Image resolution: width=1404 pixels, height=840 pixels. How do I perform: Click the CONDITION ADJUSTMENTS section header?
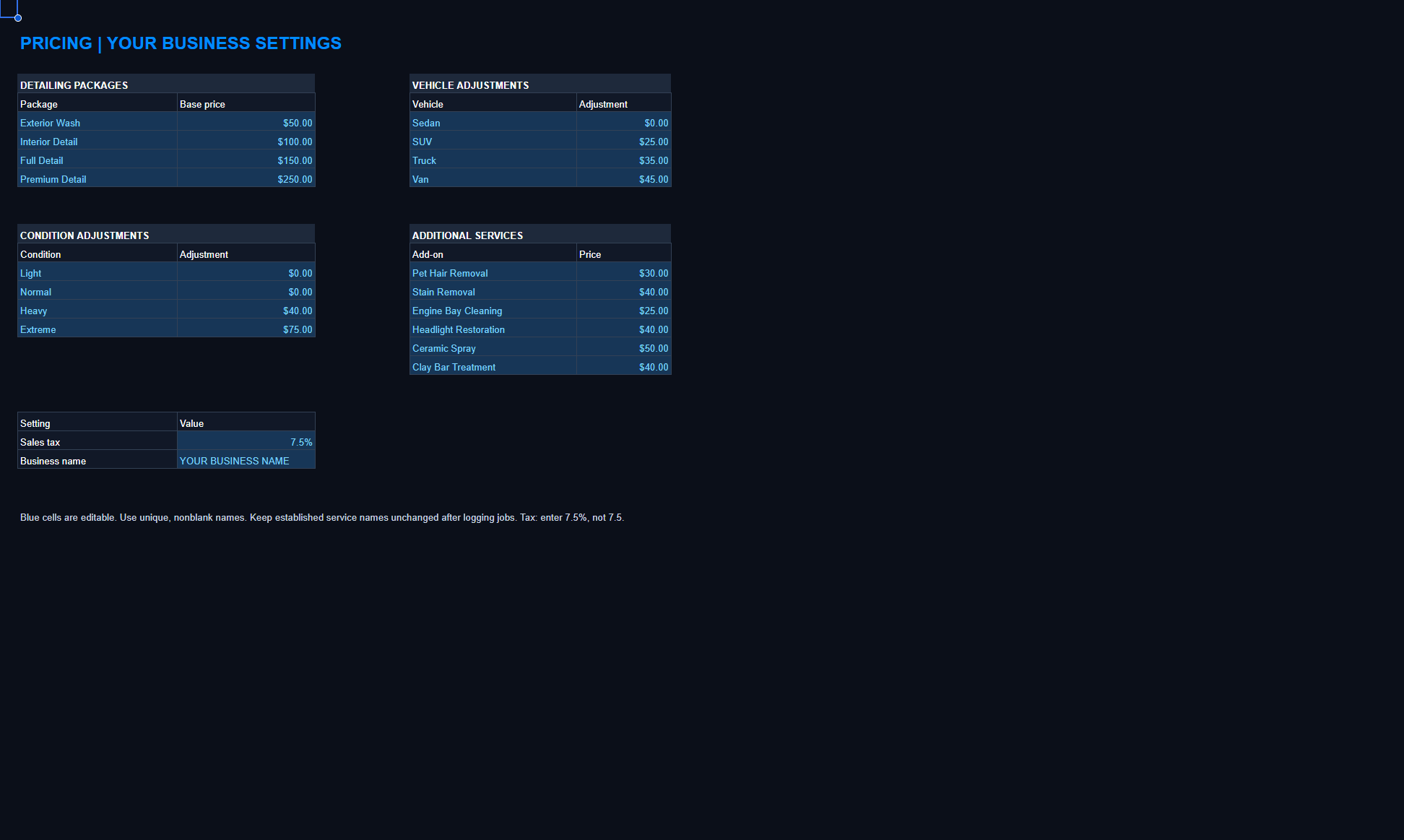tap(166, 235)
